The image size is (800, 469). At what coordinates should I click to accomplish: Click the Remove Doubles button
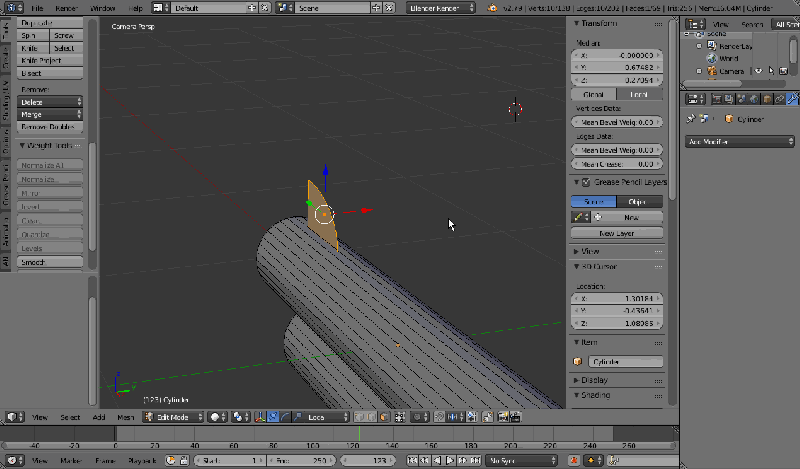pos(50,127)
